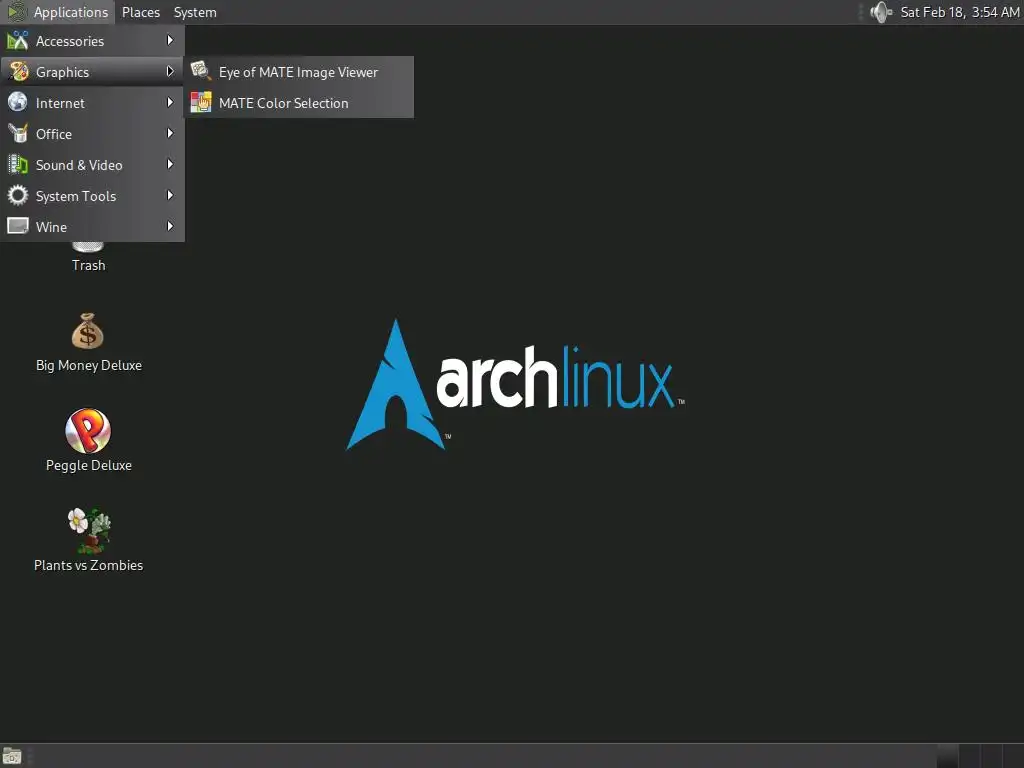Expand arrow next to Accessories

point(170,40)
